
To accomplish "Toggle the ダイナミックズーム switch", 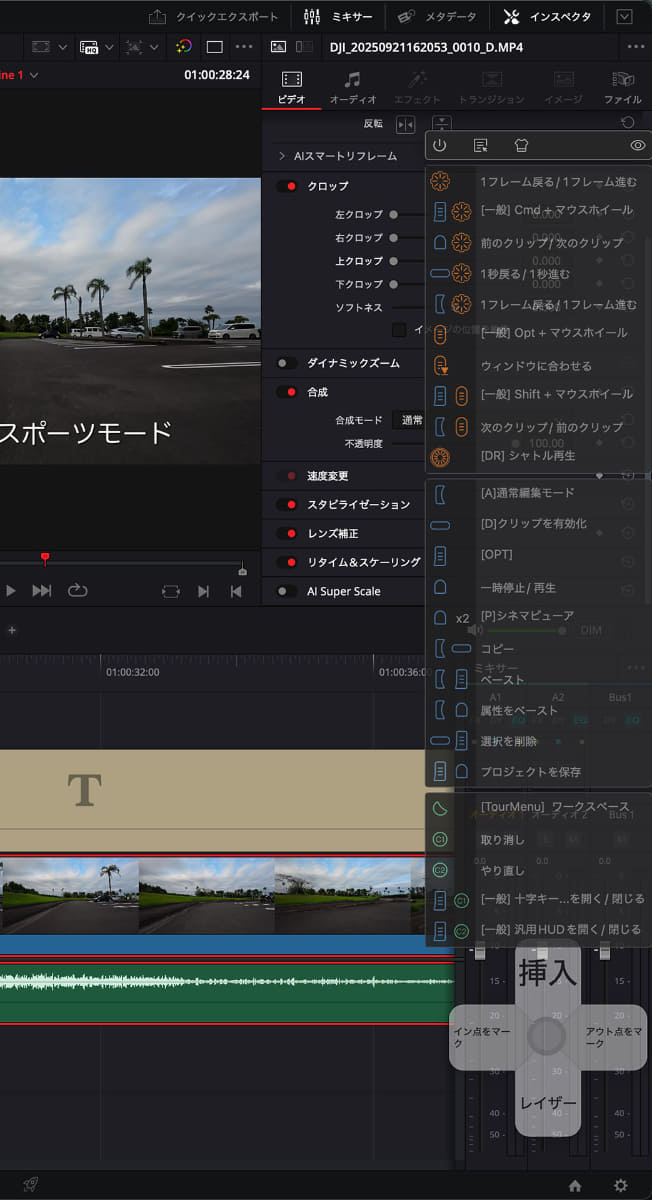I will pos(287,363).
